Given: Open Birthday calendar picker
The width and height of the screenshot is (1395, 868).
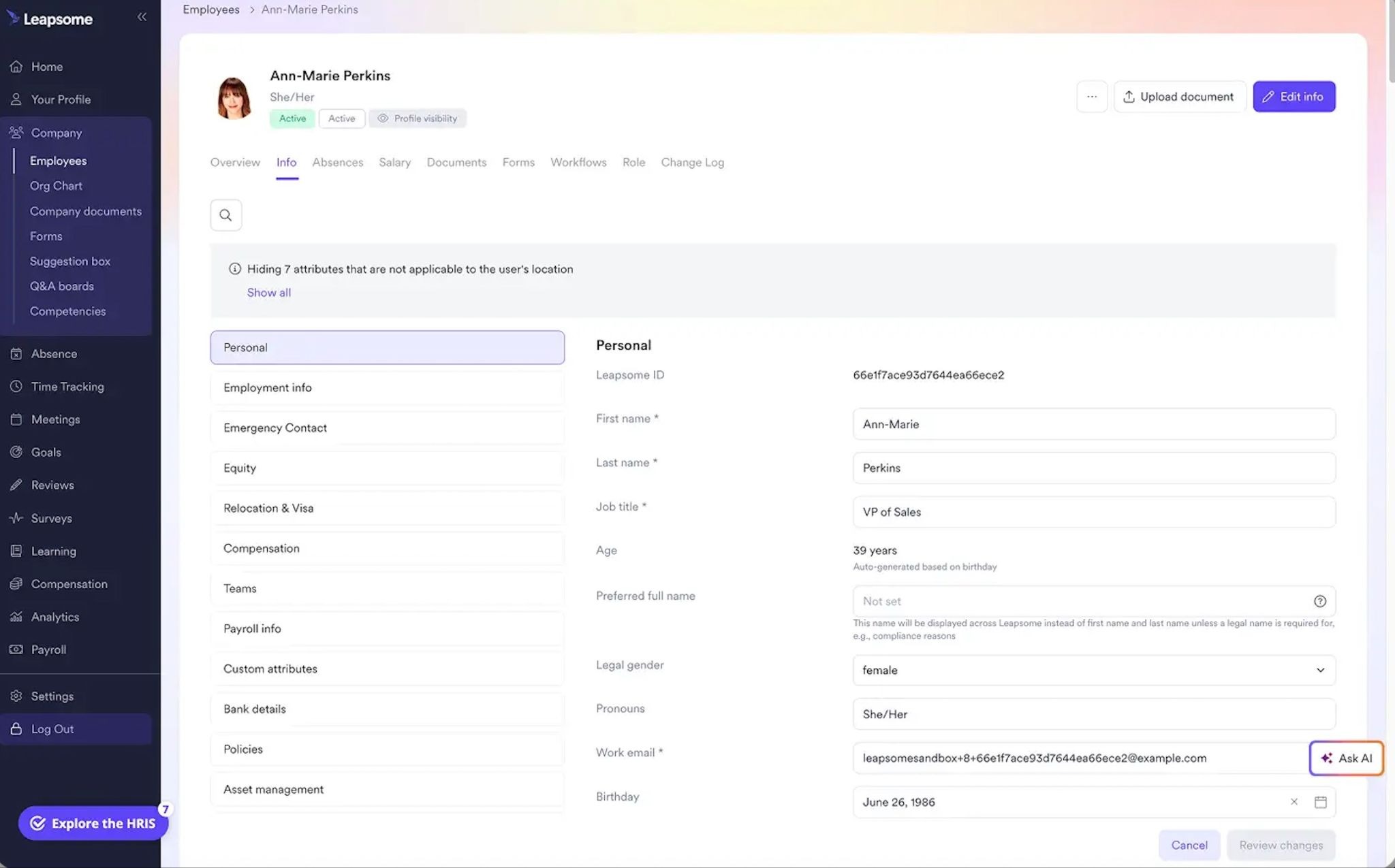Looking at the screenshot, I should point(1320,802).
